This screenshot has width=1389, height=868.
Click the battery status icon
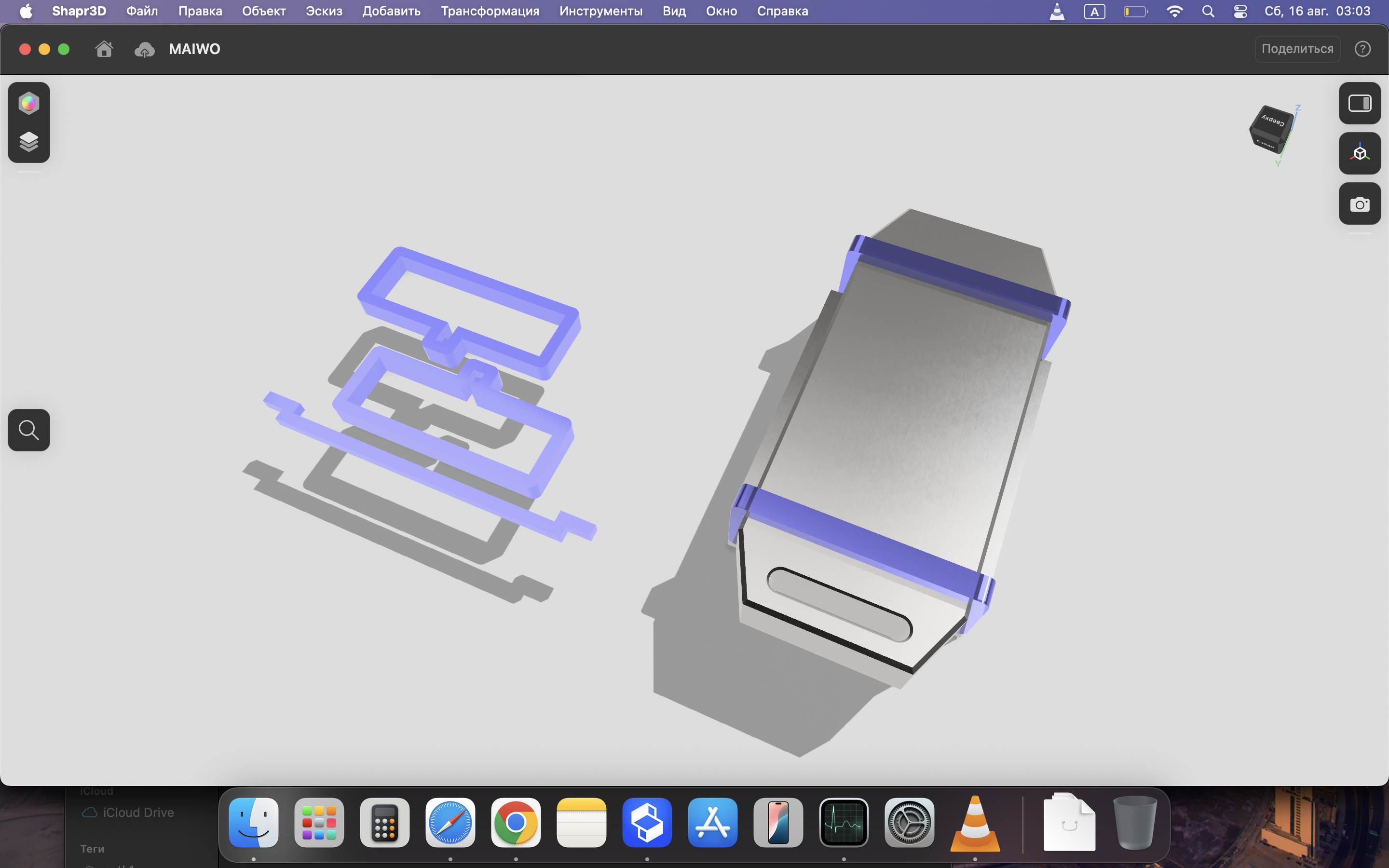[x=1135, y=12]
